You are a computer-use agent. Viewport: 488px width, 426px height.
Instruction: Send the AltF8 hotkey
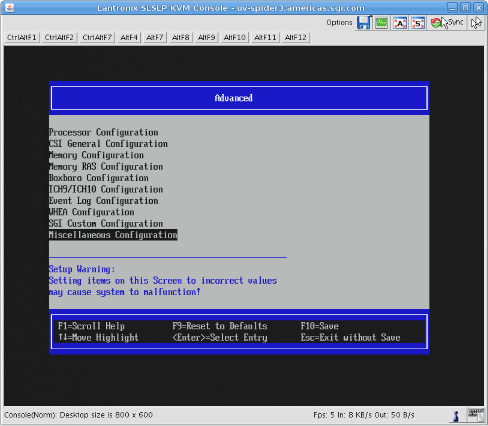click(x=180, y=37)
